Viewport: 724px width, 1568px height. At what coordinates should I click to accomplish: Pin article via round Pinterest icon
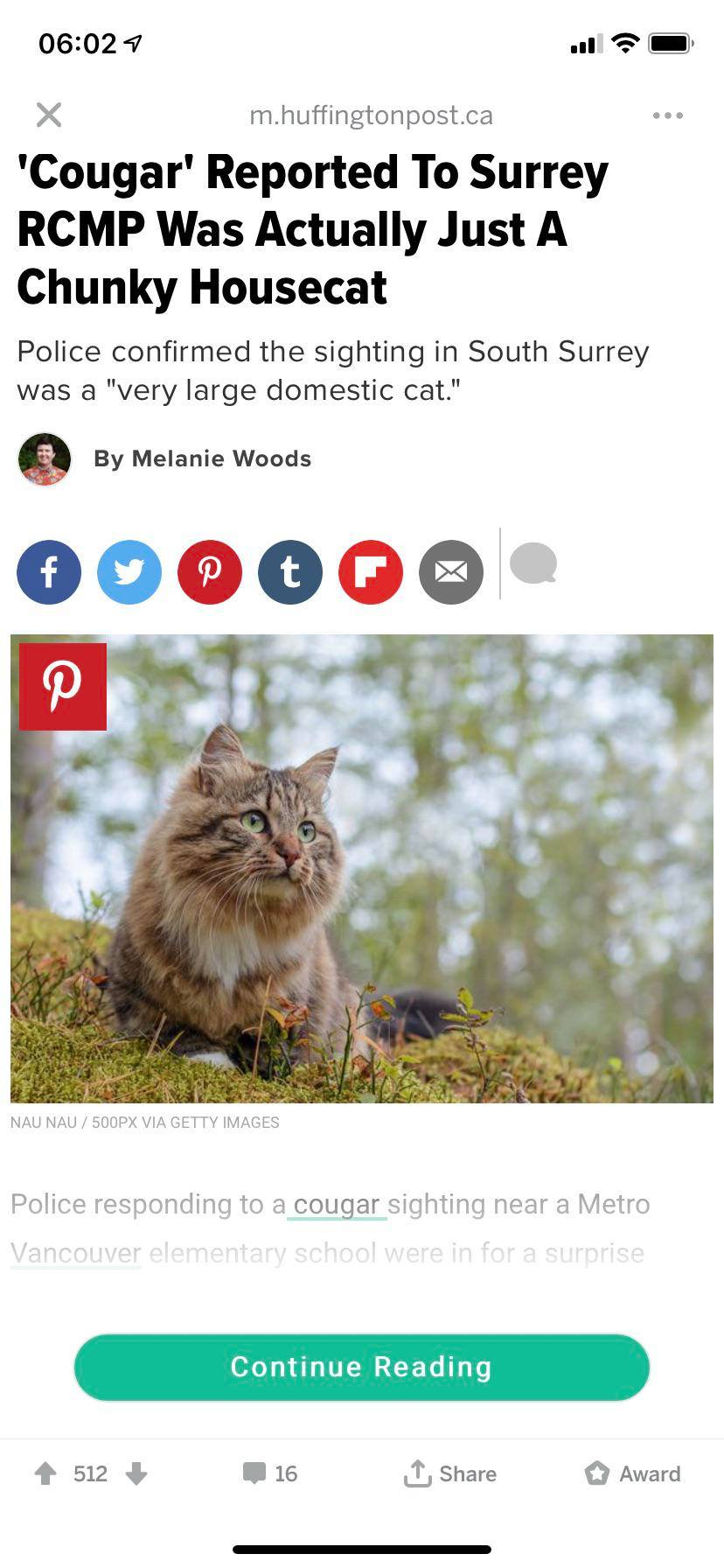point(210,572)
